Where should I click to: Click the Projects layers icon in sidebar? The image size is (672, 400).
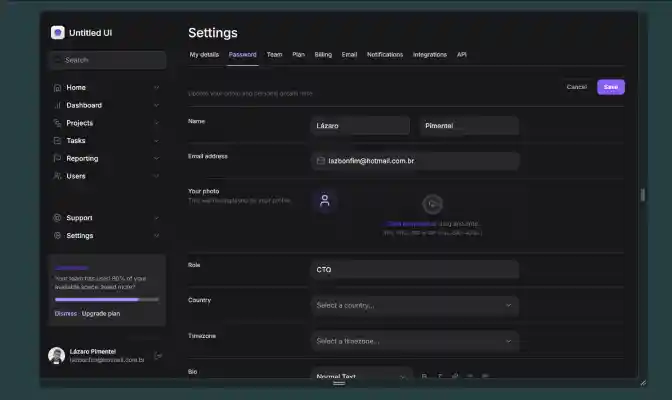(x=57, y=123)
